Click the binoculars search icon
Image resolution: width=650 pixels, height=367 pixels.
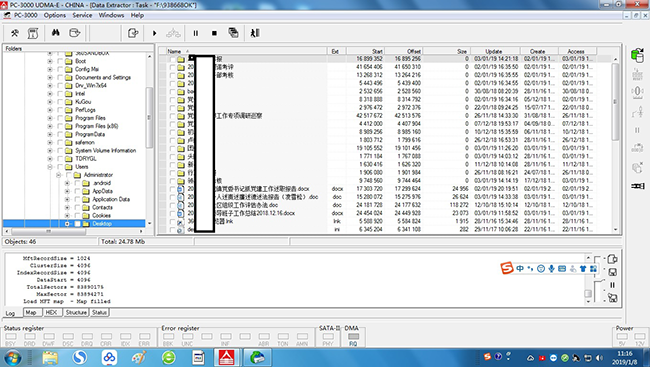coord(56,33)
